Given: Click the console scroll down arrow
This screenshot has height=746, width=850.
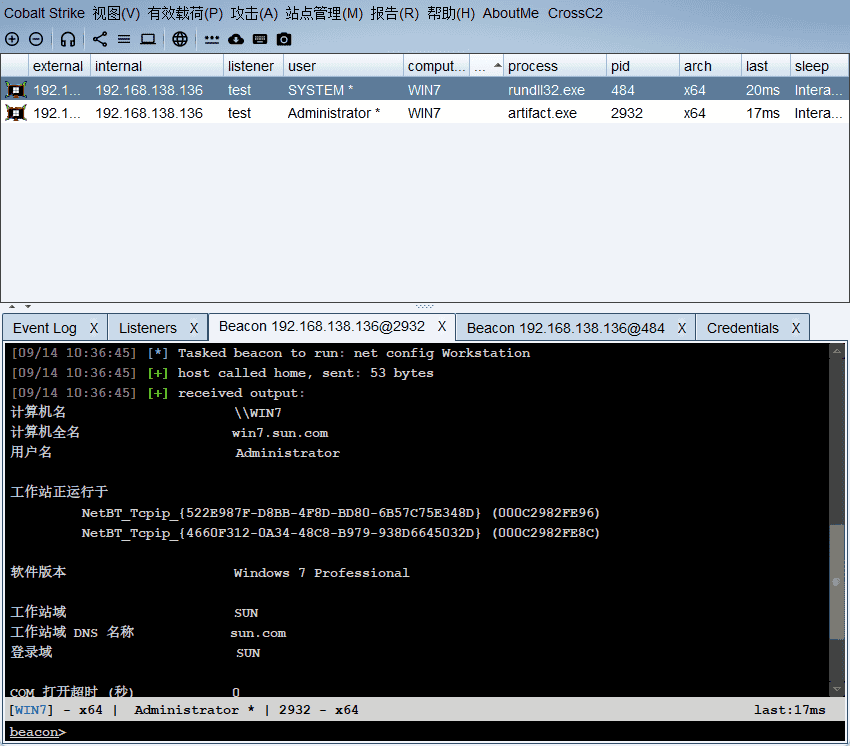Looking at the screenshot, I should 837,689.
